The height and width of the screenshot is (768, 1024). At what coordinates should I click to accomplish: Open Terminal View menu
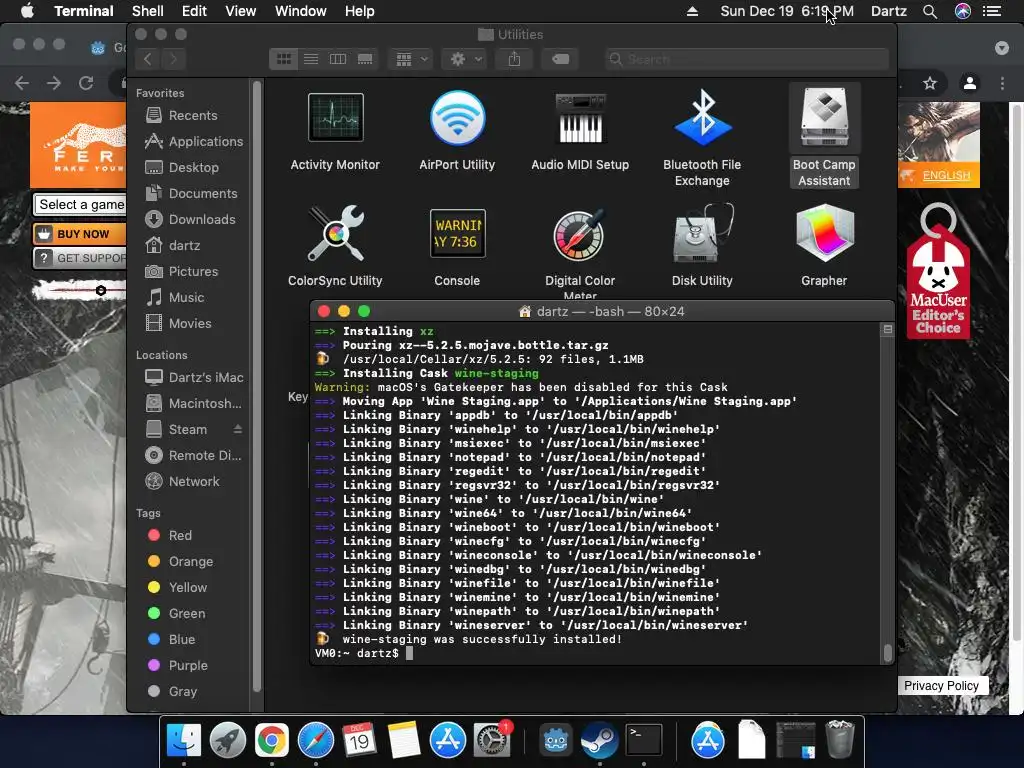[240, 11]
